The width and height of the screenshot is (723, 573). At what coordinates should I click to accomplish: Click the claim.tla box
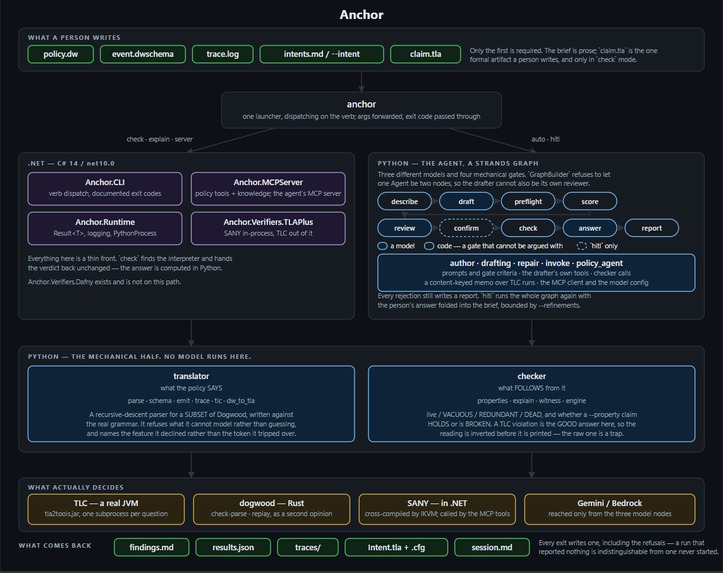coord(425,54)
